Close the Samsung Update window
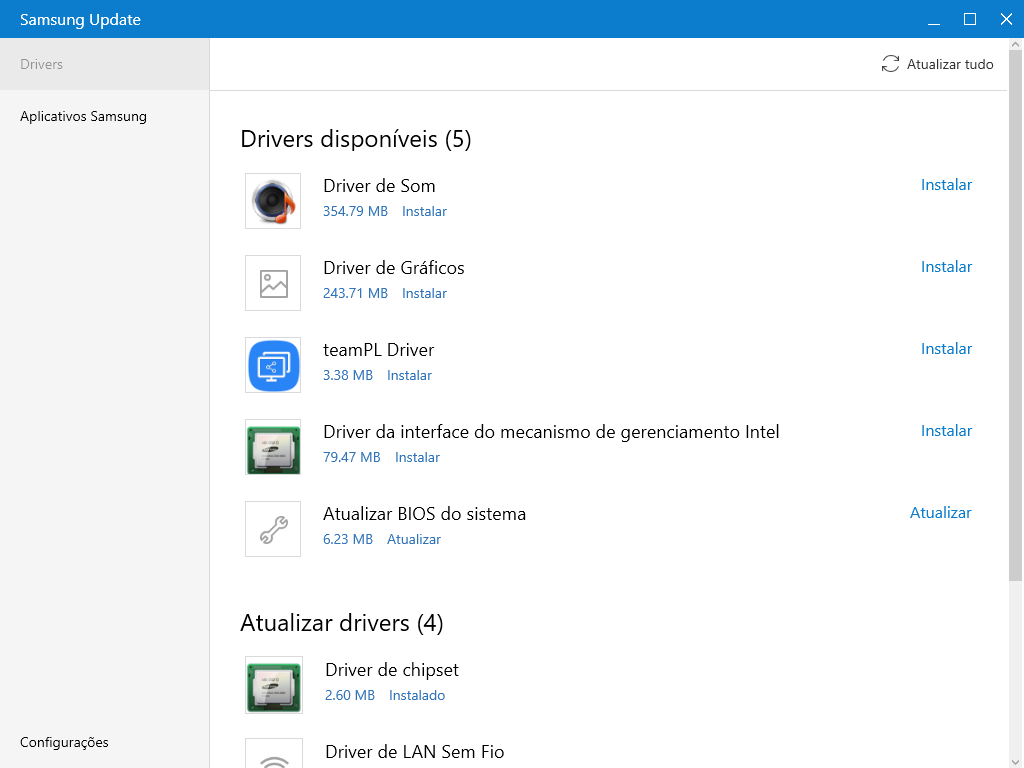 pyautogui.click(x=1006, y=19)
